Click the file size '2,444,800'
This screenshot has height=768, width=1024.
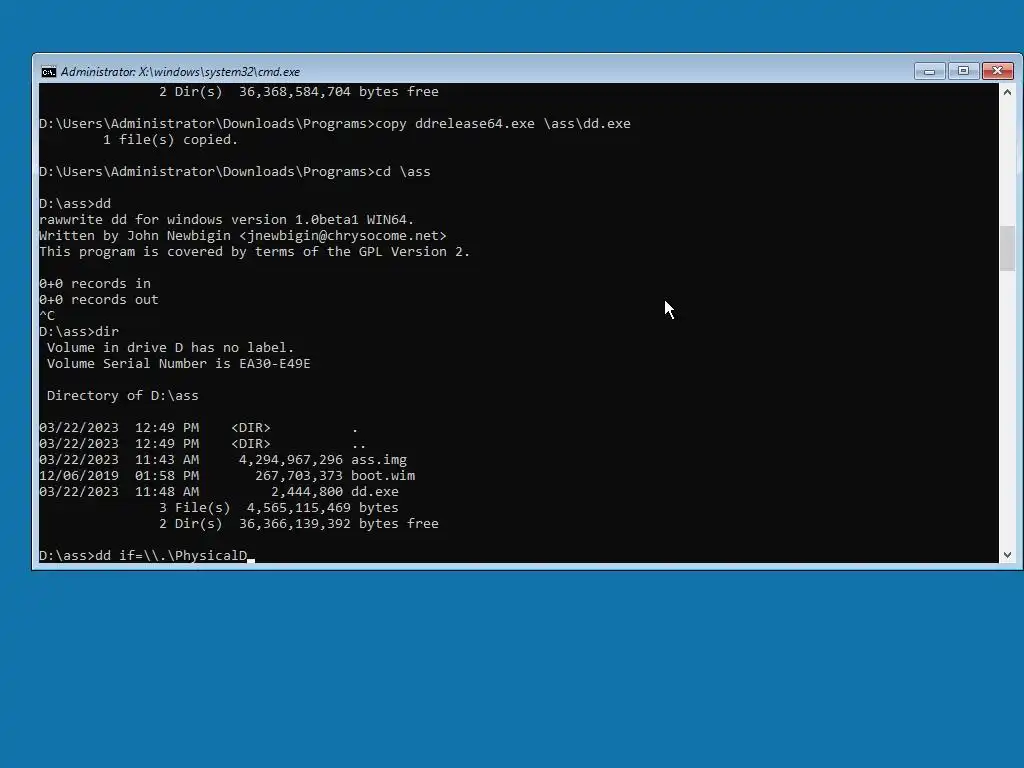click(x=306, y=492)
